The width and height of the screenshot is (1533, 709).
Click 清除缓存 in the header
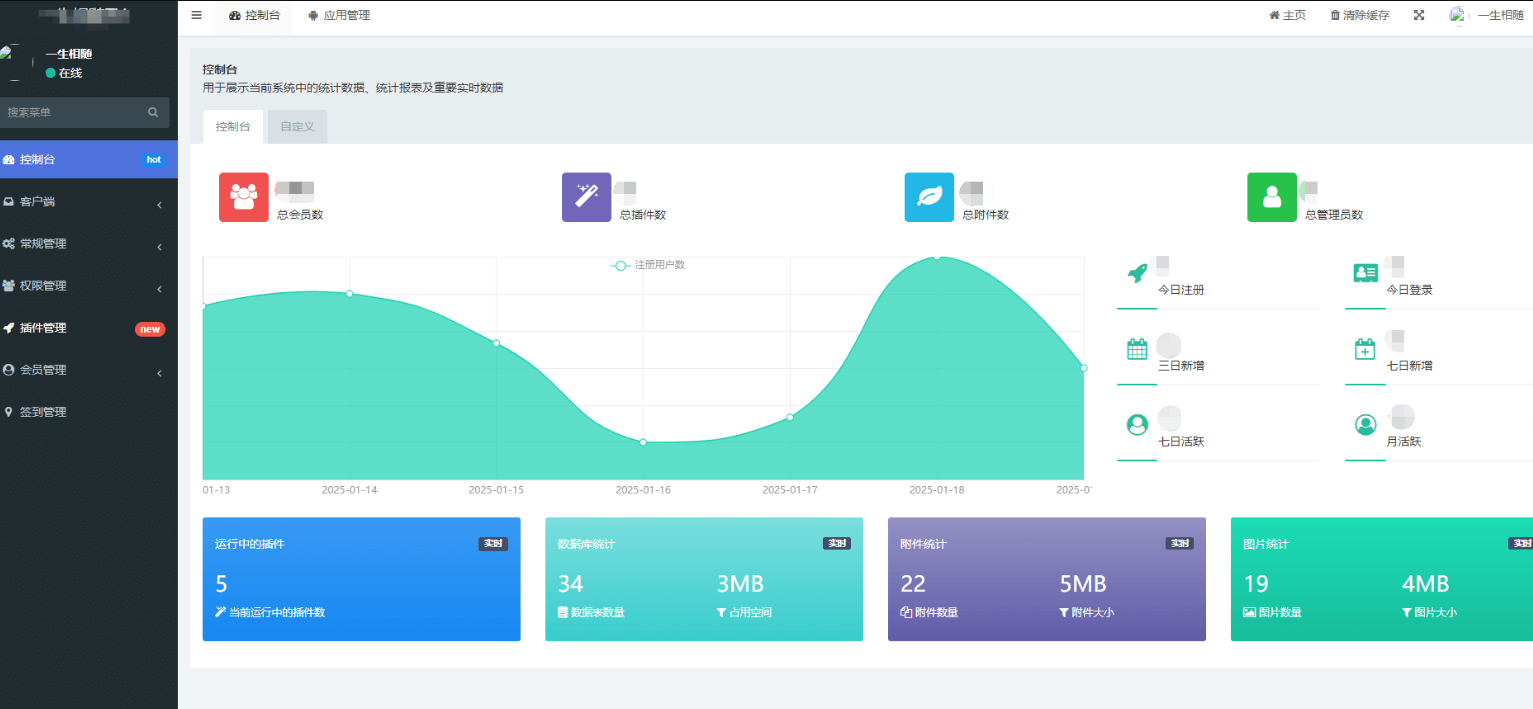tap(1360, 15)
